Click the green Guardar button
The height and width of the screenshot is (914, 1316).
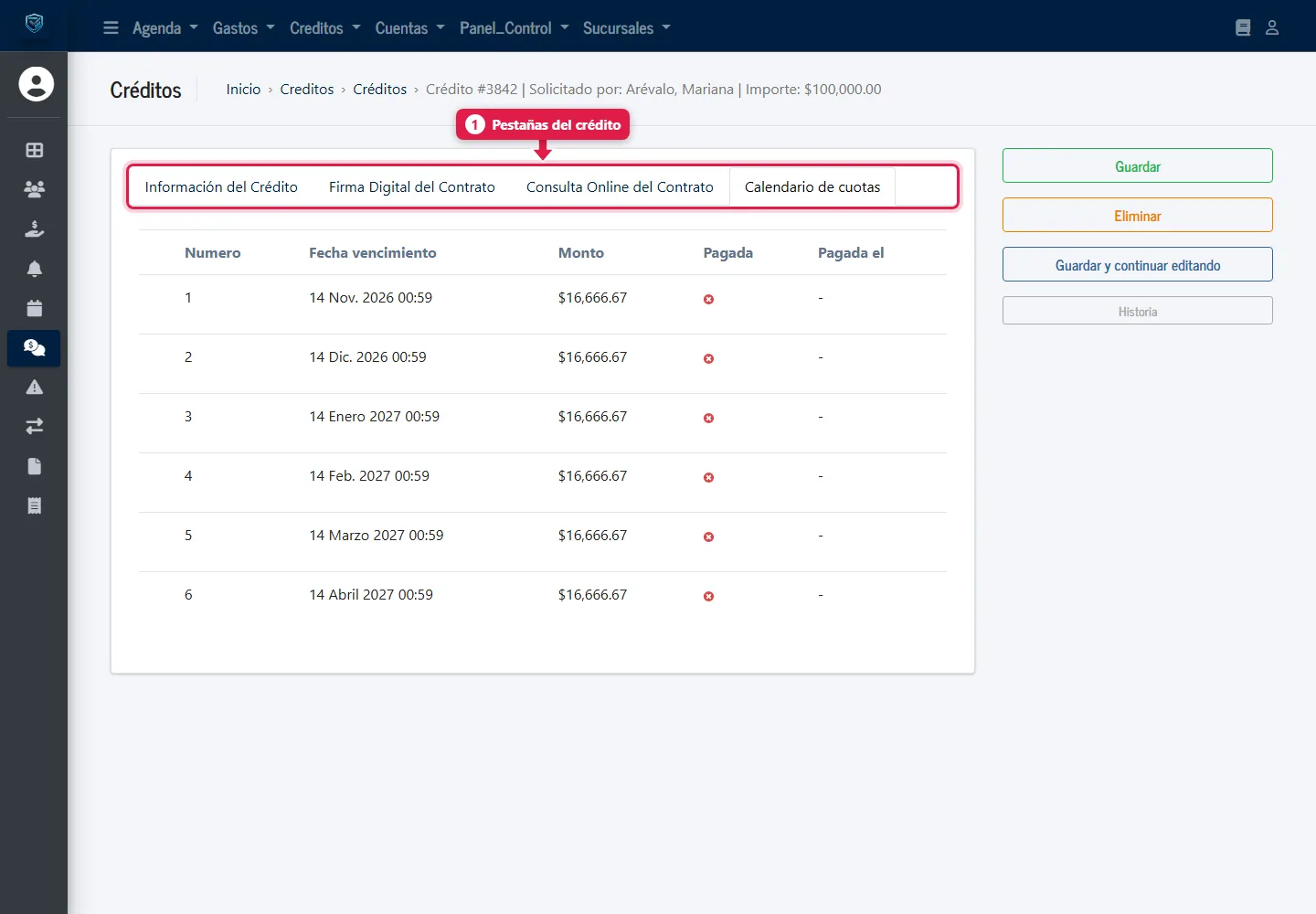1138,165
